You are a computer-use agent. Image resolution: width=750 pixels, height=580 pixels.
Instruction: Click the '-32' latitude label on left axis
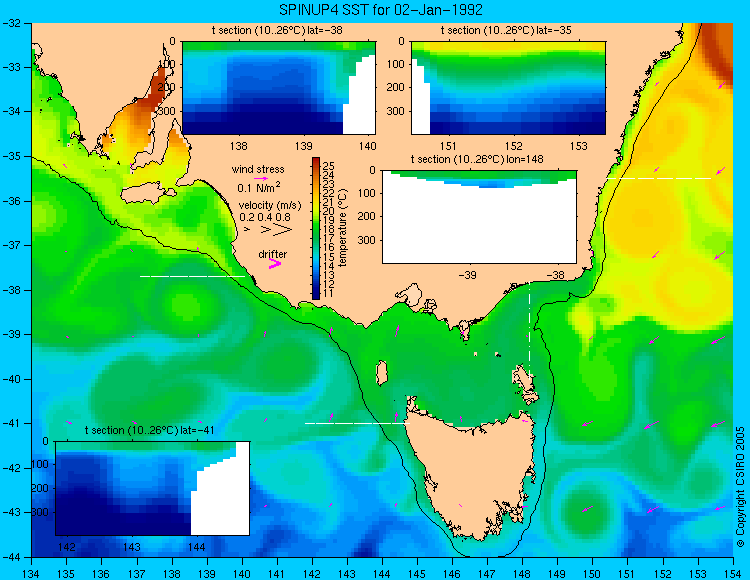pos(13,23)
